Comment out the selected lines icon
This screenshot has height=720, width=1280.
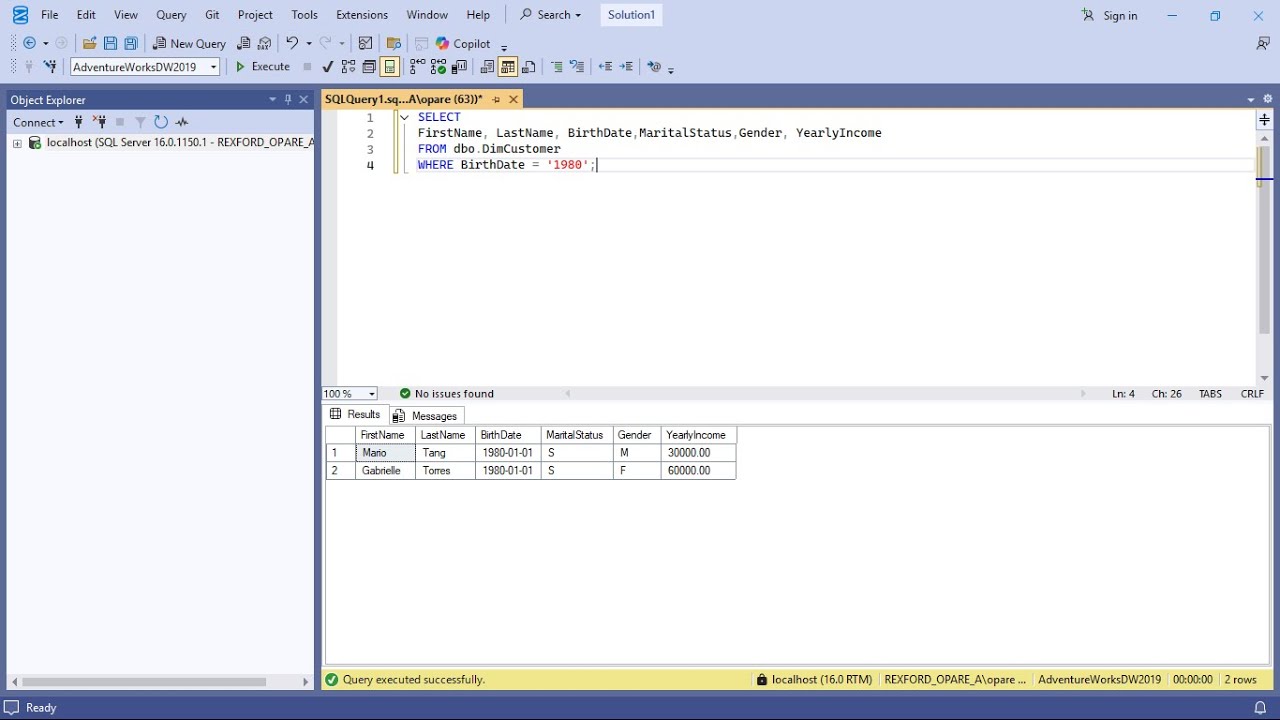[x=557, y=67]
